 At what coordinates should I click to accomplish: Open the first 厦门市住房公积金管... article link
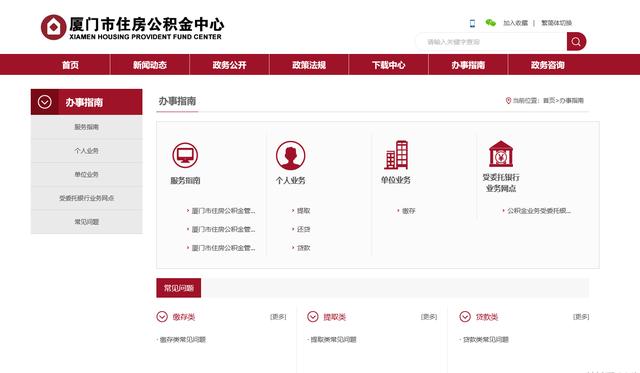(223, 211)
